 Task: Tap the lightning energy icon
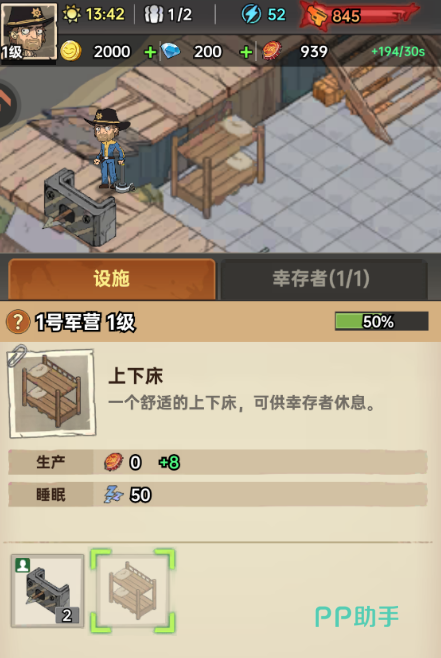coord(251,14)
